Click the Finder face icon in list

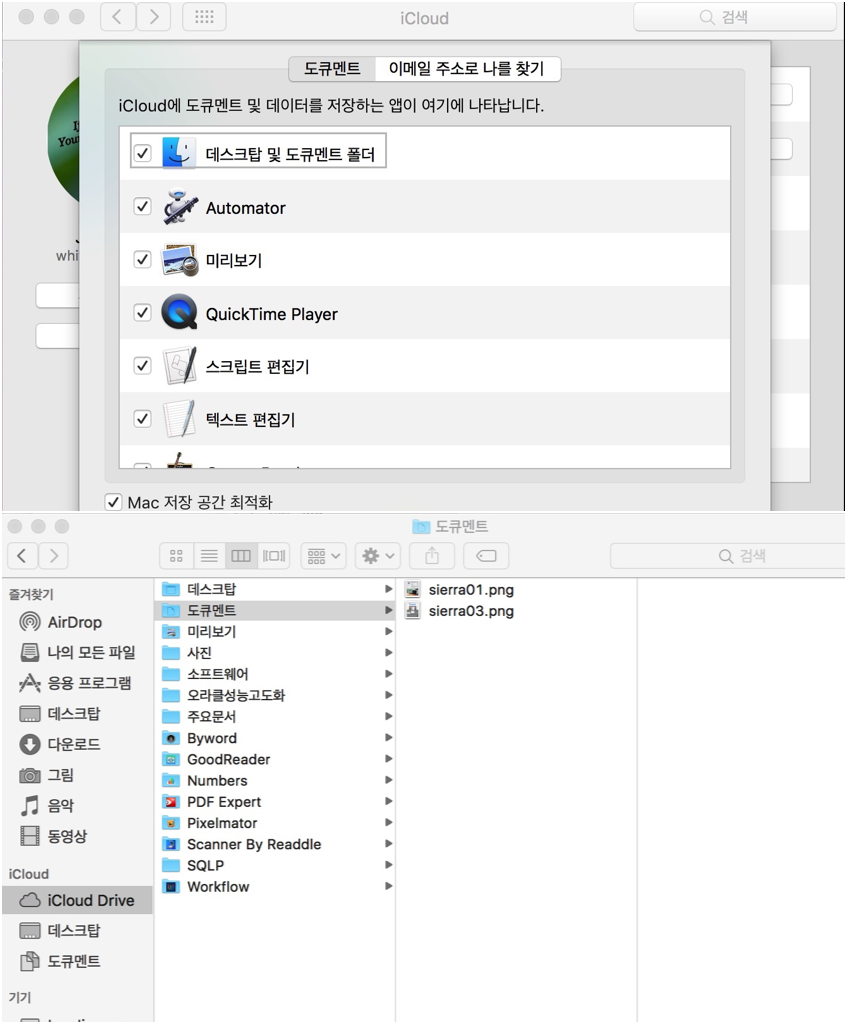(178, 153)
